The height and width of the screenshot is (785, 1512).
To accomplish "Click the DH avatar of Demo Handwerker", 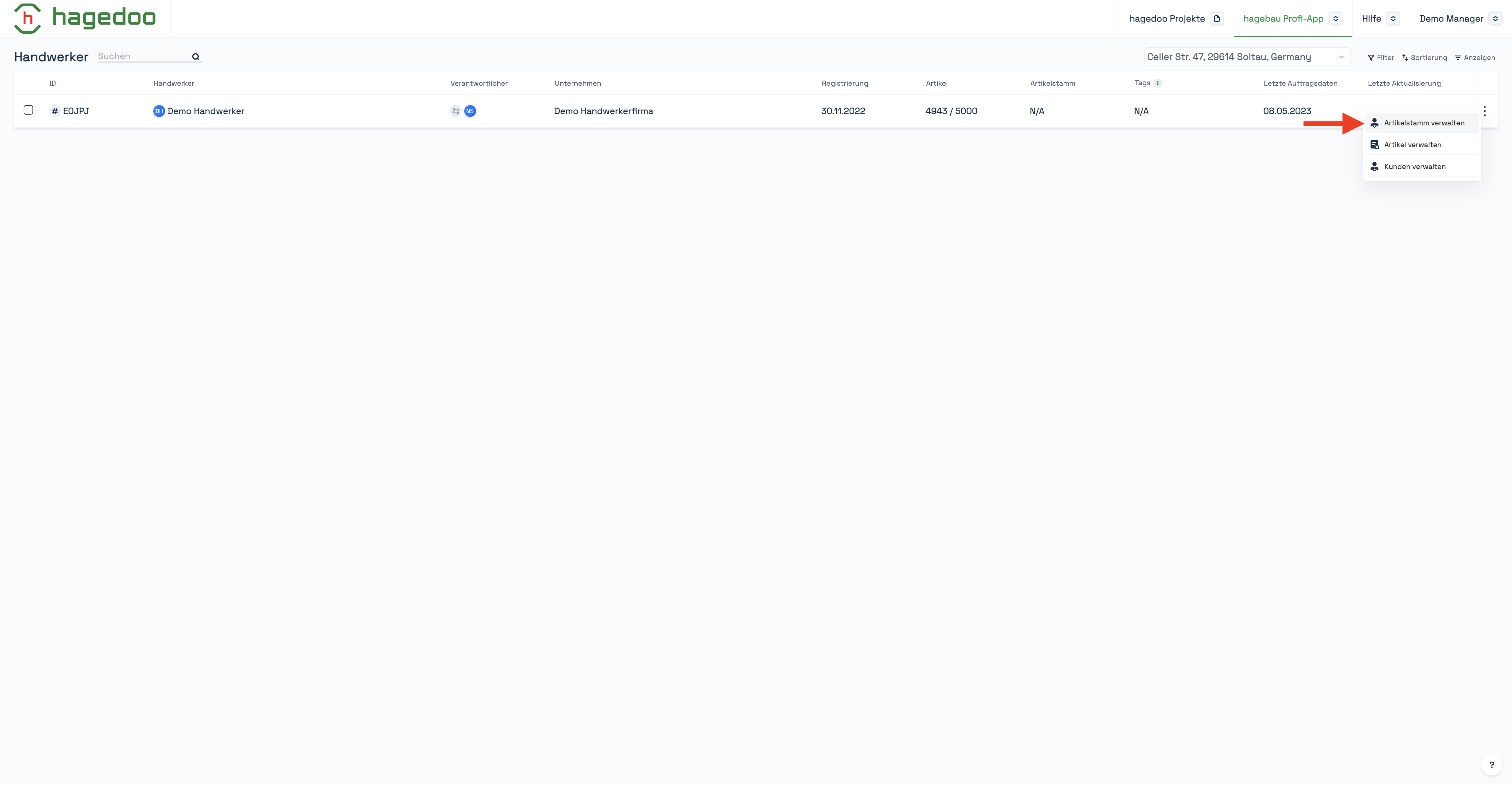I will click(159, 111).
